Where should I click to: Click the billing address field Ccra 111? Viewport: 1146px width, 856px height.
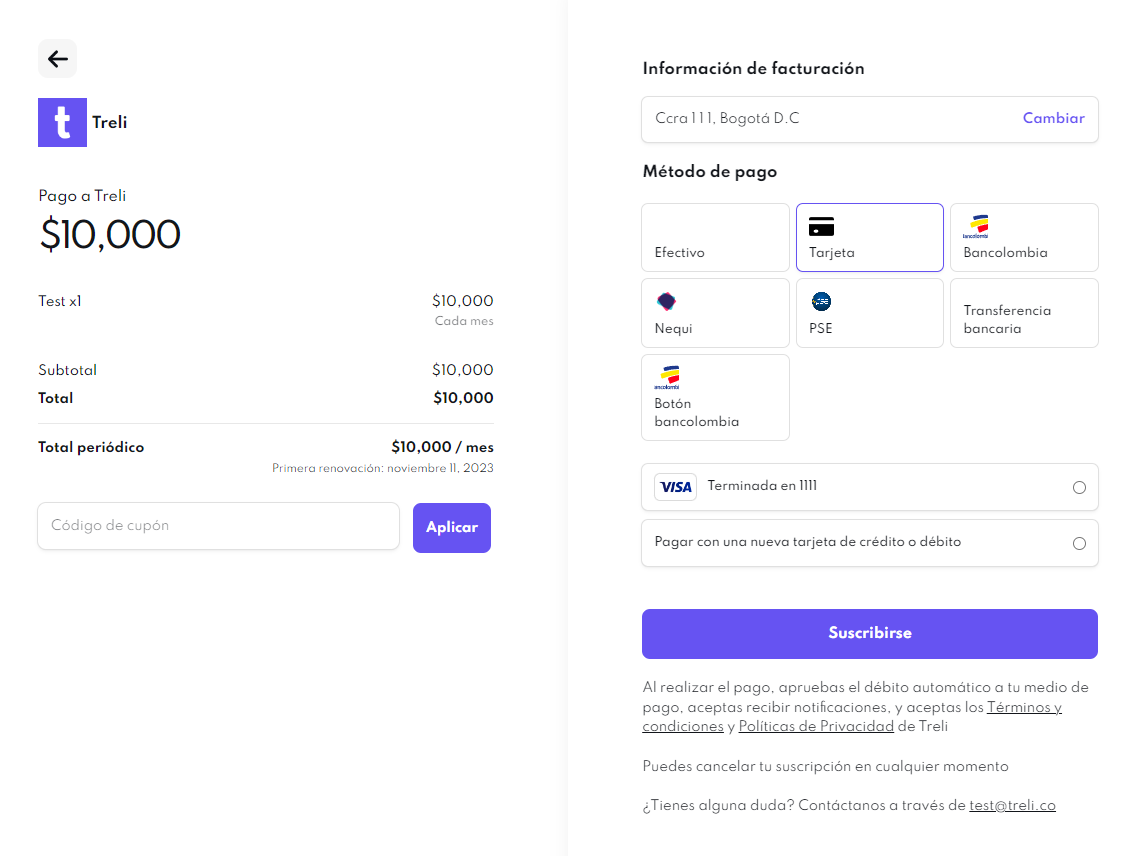(820, 119)
